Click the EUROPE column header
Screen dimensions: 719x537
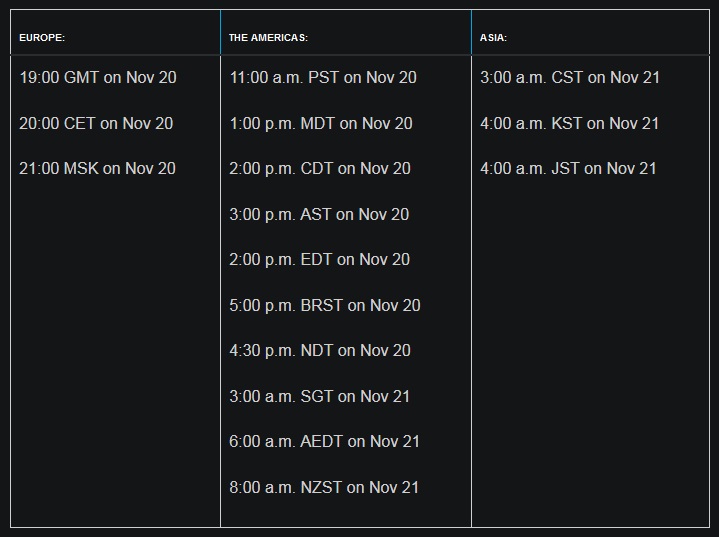point(42,38)
